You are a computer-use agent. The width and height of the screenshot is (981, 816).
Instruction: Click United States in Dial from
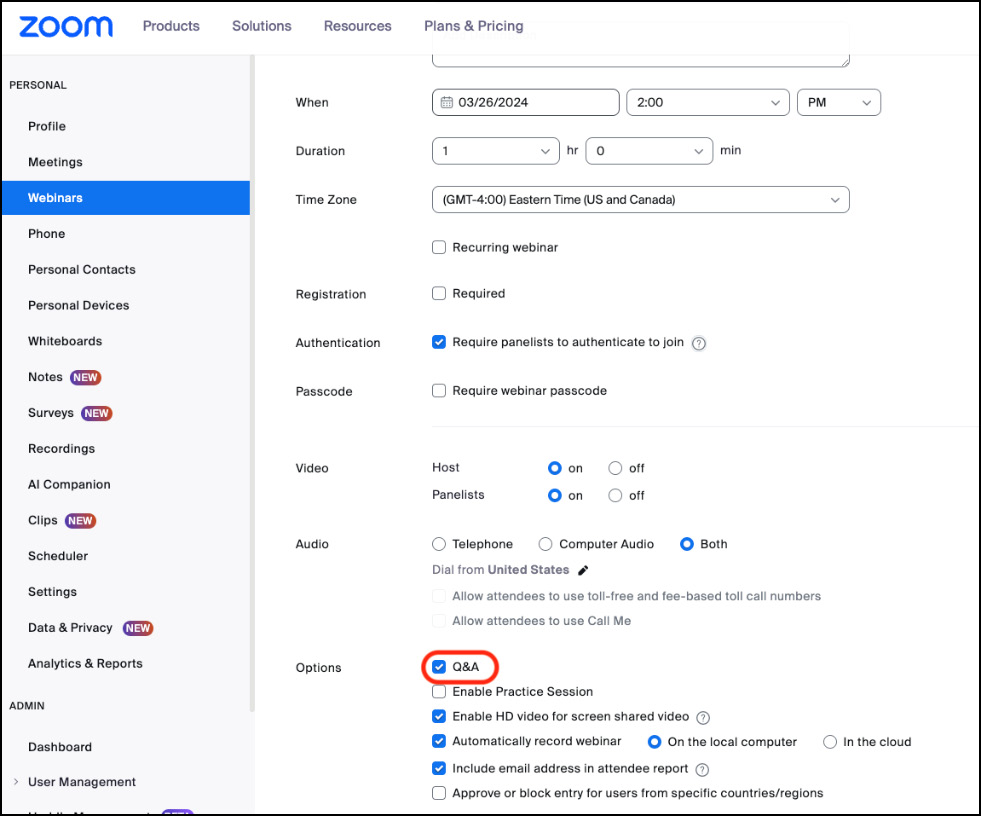click(528, 570)
